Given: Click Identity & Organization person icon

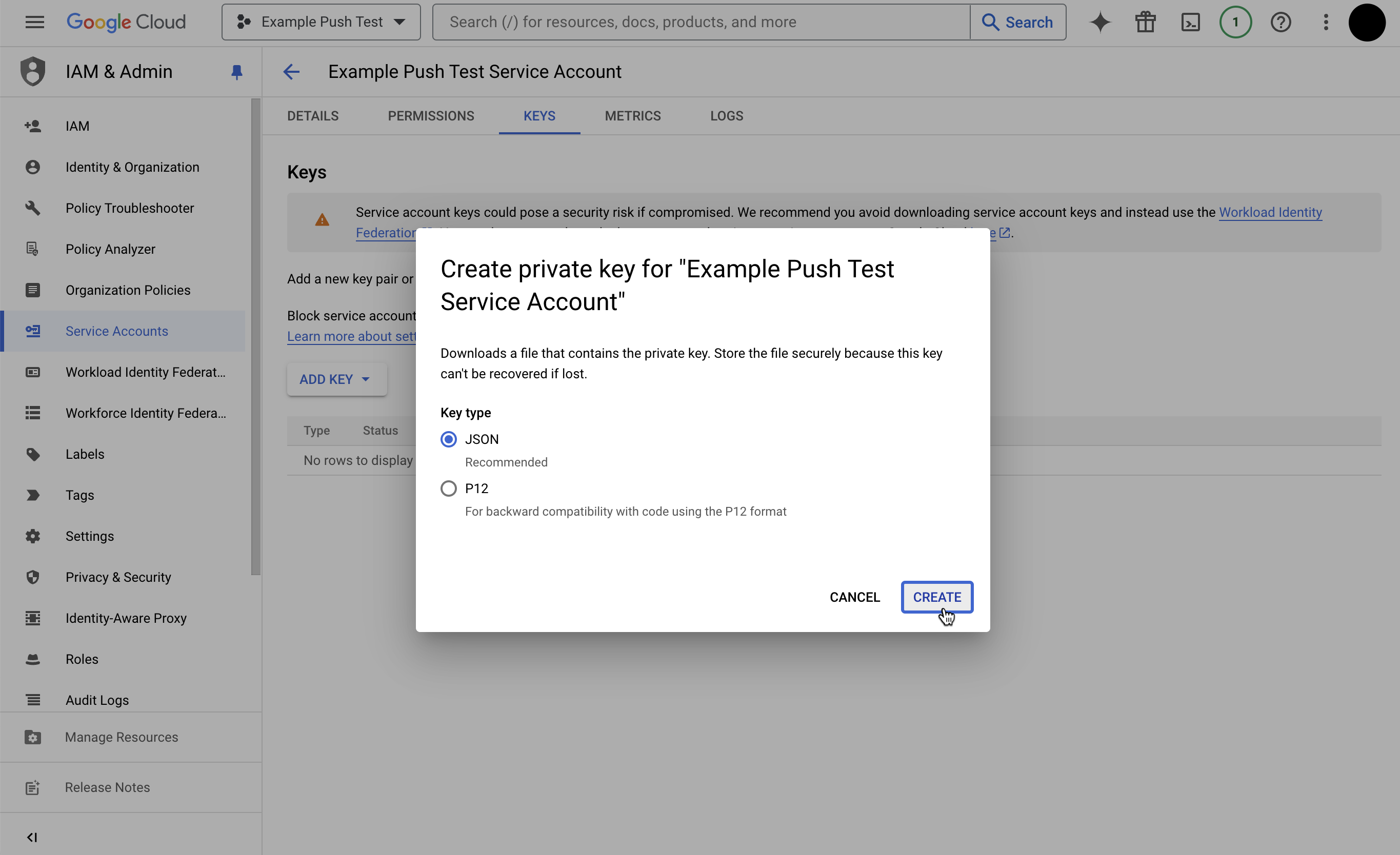Looking at the screenshot, I should (x=33, y=167).
